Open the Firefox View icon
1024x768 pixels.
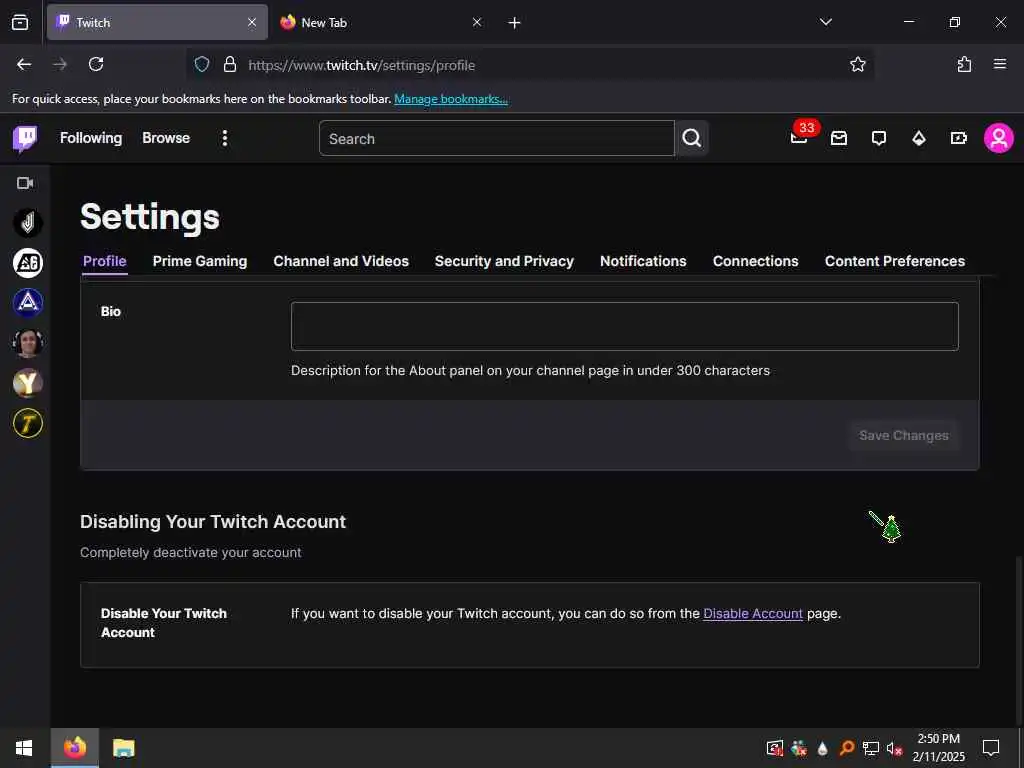tap(20, 23)
